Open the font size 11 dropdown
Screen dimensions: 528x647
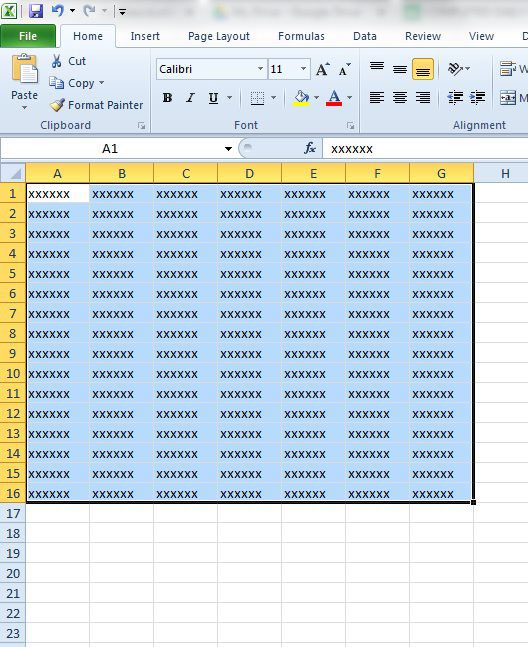tap(304, 68)
